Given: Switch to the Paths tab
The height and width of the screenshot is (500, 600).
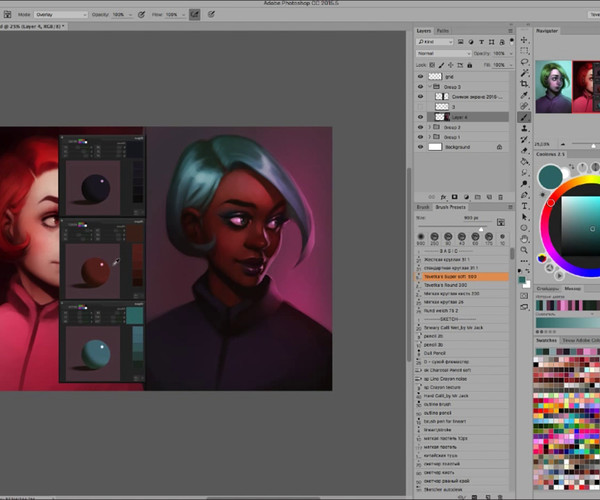Looking at the screenshot, I should (x=442, y=31).
